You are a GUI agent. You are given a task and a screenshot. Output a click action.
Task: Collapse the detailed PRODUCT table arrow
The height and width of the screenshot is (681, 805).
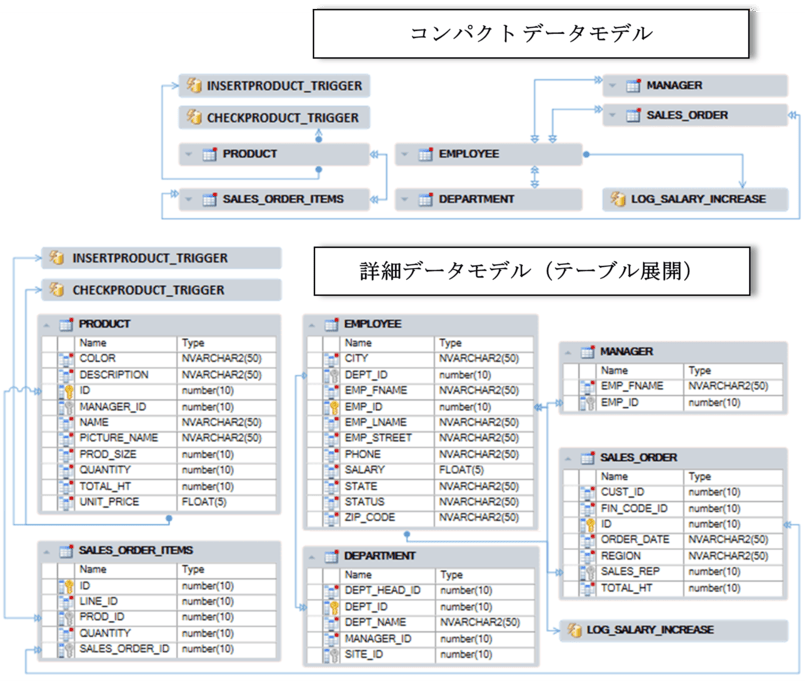pos(47,325)
